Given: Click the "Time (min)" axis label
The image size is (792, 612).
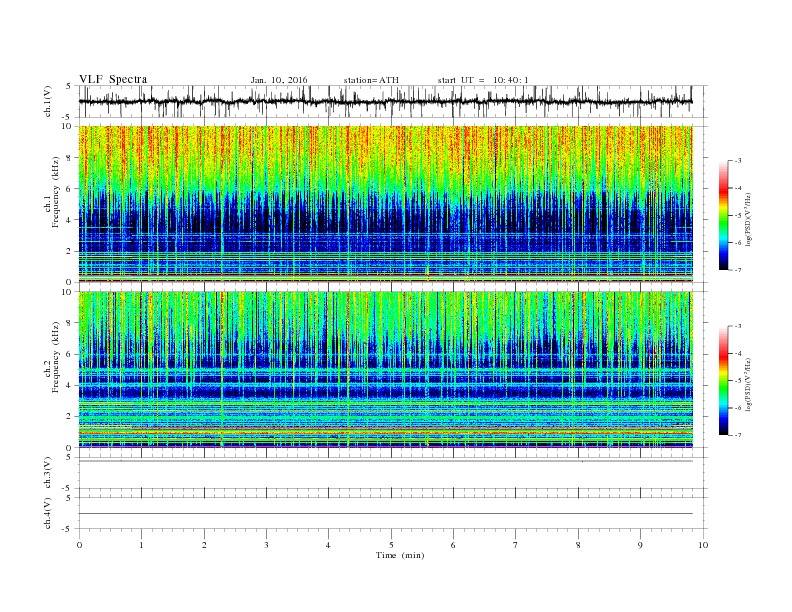Looking at the screenshot, I should 400,555.
